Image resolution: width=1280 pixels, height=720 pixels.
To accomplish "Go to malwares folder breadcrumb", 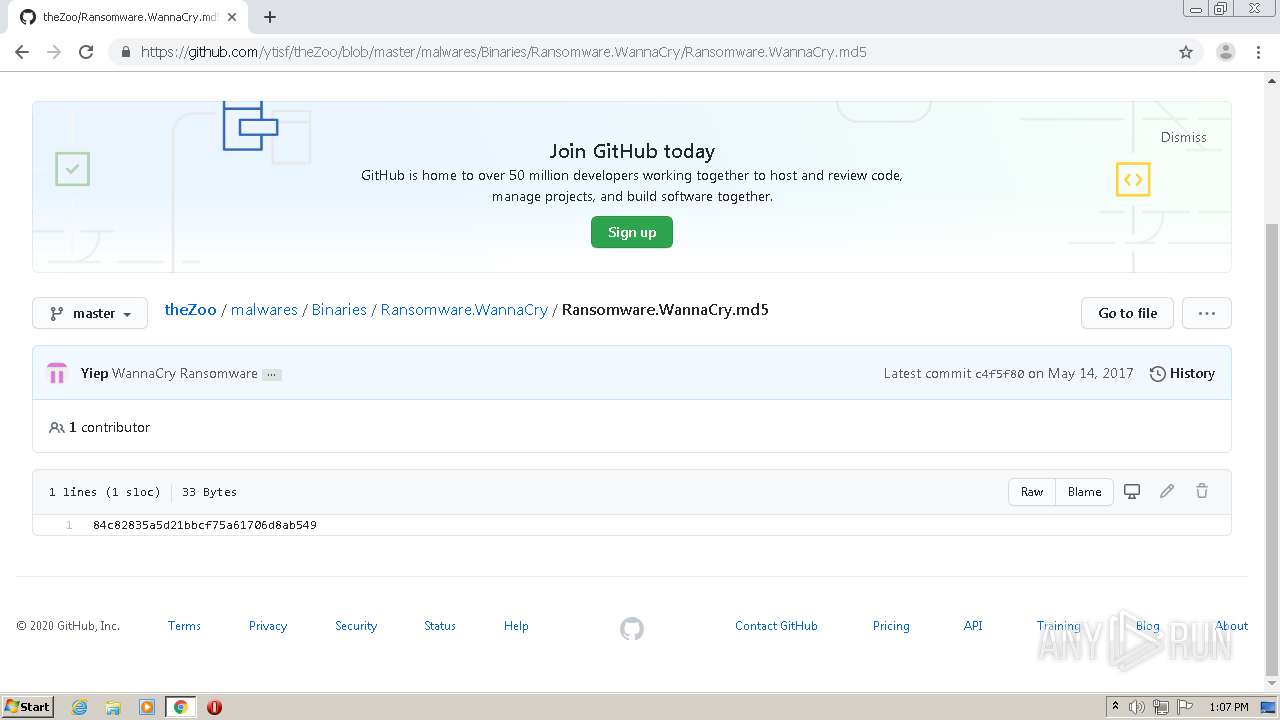I will tap(264, 310).
